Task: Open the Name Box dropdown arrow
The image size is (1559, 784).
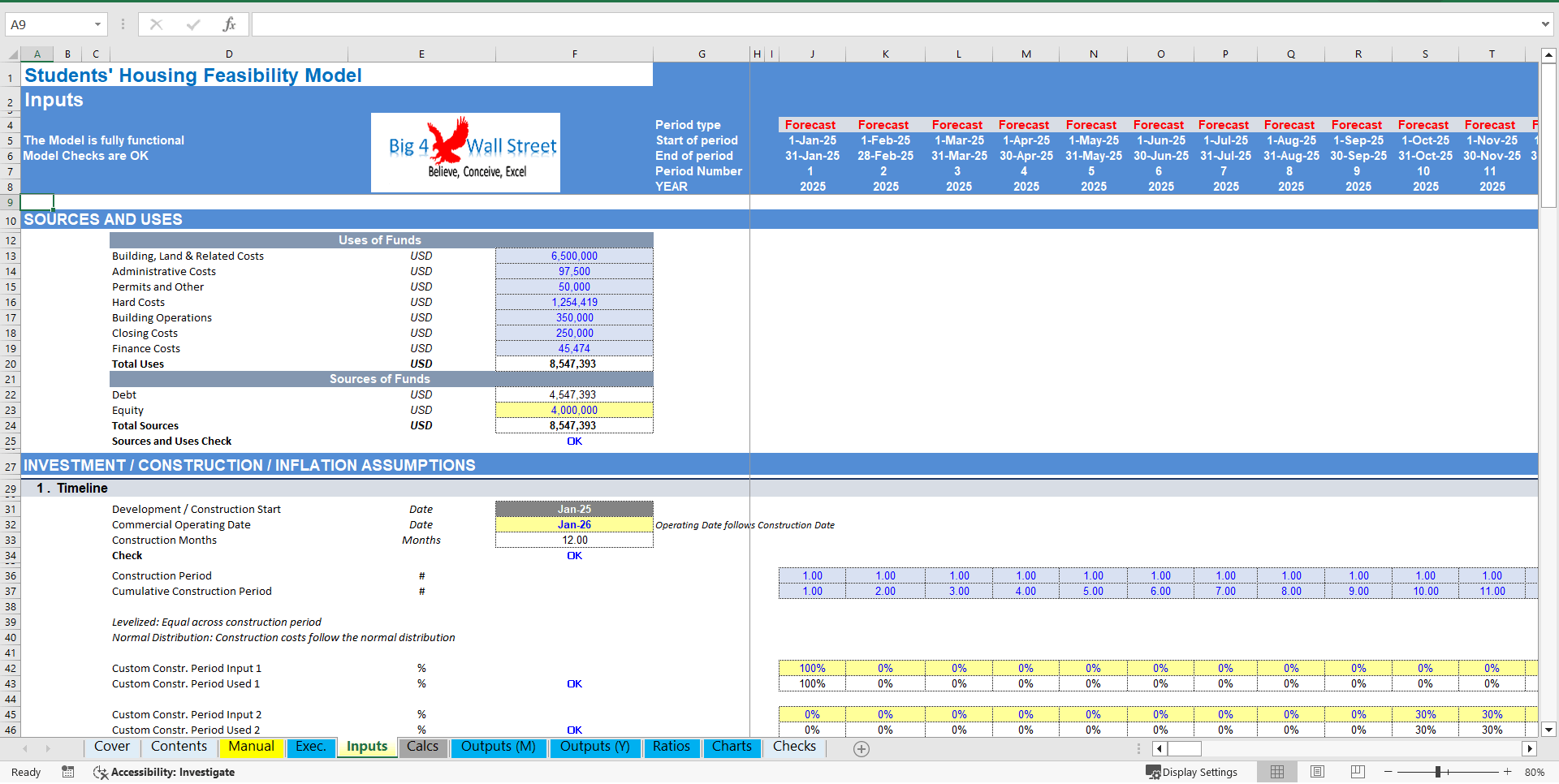Action: pos(97,24)
